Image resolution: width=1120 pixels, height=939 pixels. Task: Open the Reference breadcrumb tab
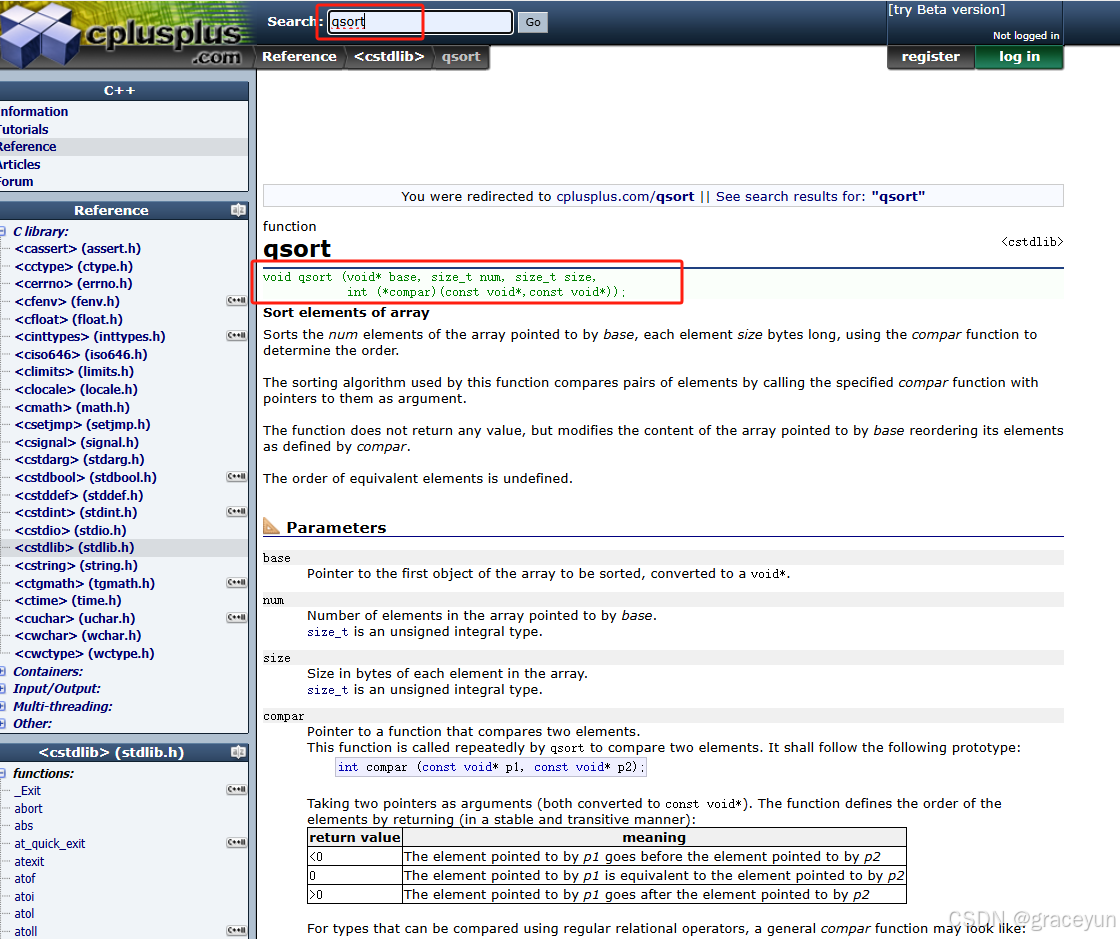(x=299, y=56)
